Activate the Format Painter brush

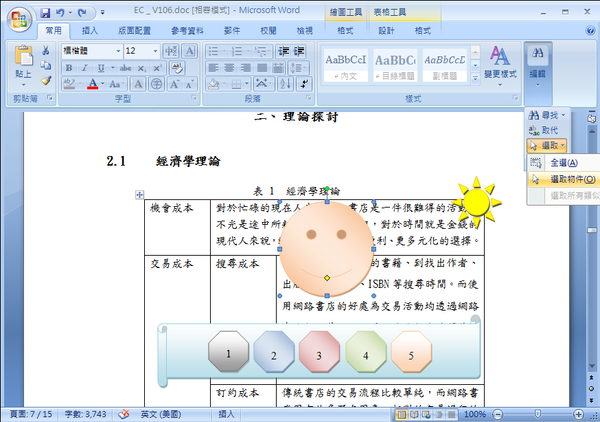pyautogui.click(x=46, y=80)
